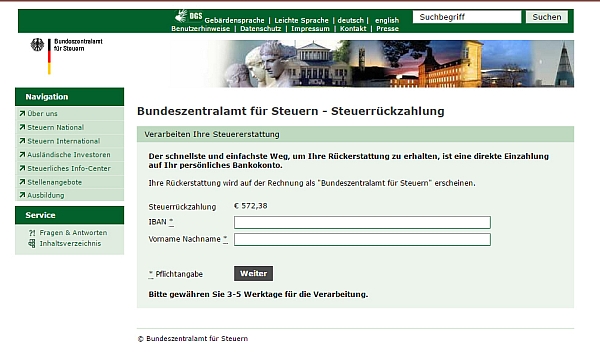Click the Service section header
Viewport: 600px width, 363px height.
coord(70,215)
